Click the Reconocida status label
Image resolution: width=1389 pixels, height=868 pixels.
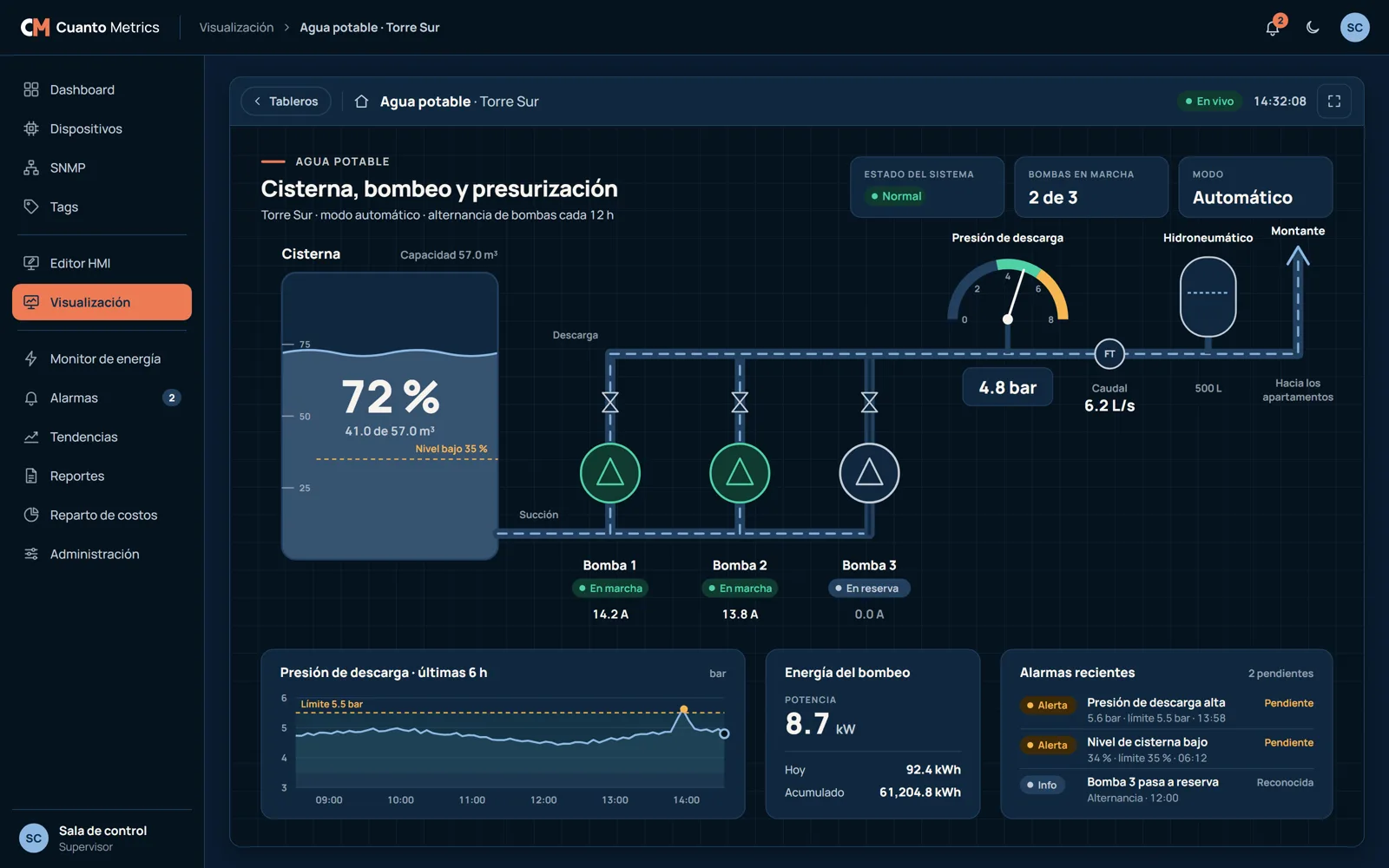pos(1285,783)
